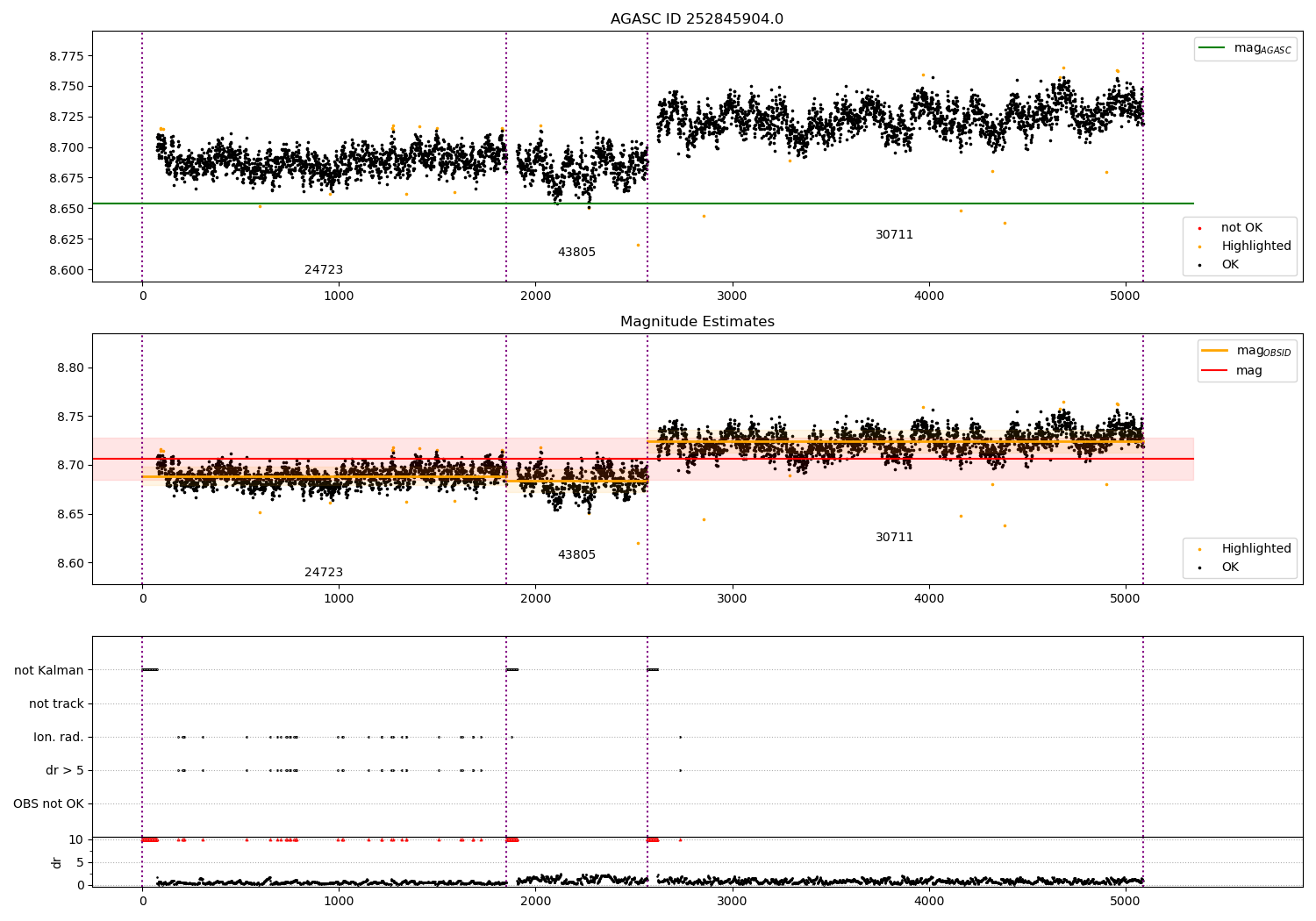
Task: Click the 8.75 tick on the Magnitude Estimates y-axis
Action: 70,417
